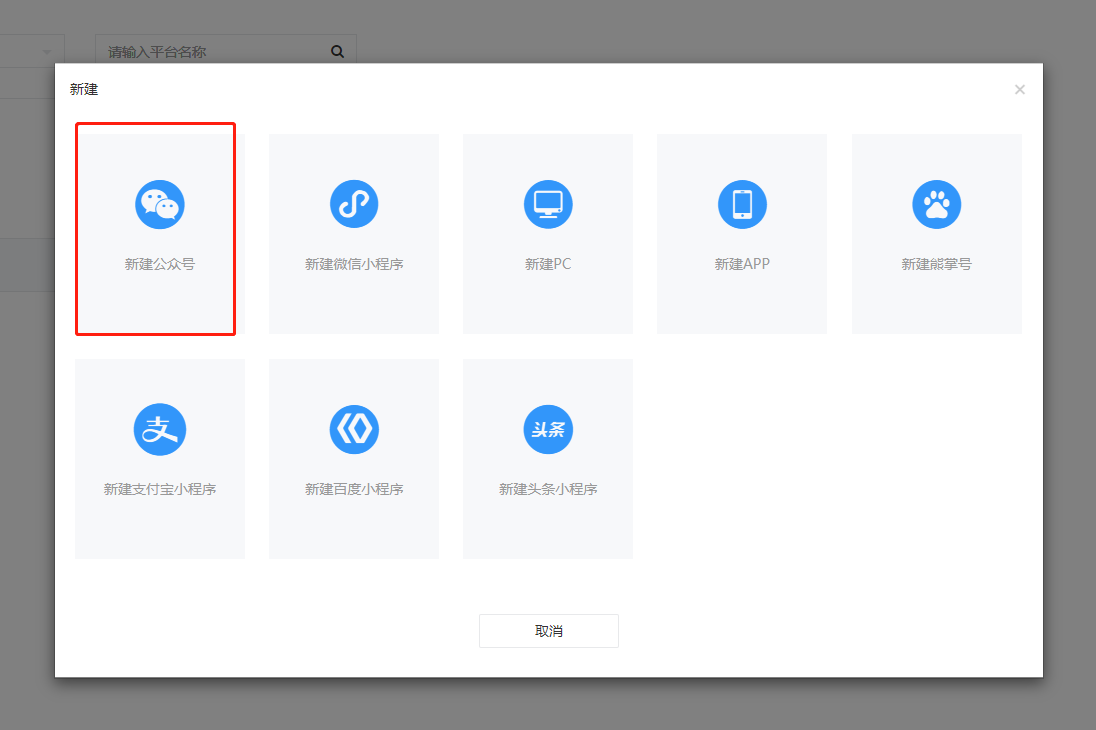
Task: Select the 新建头条小程序 label
Action: pyautogui.click(x=548, y=489)
